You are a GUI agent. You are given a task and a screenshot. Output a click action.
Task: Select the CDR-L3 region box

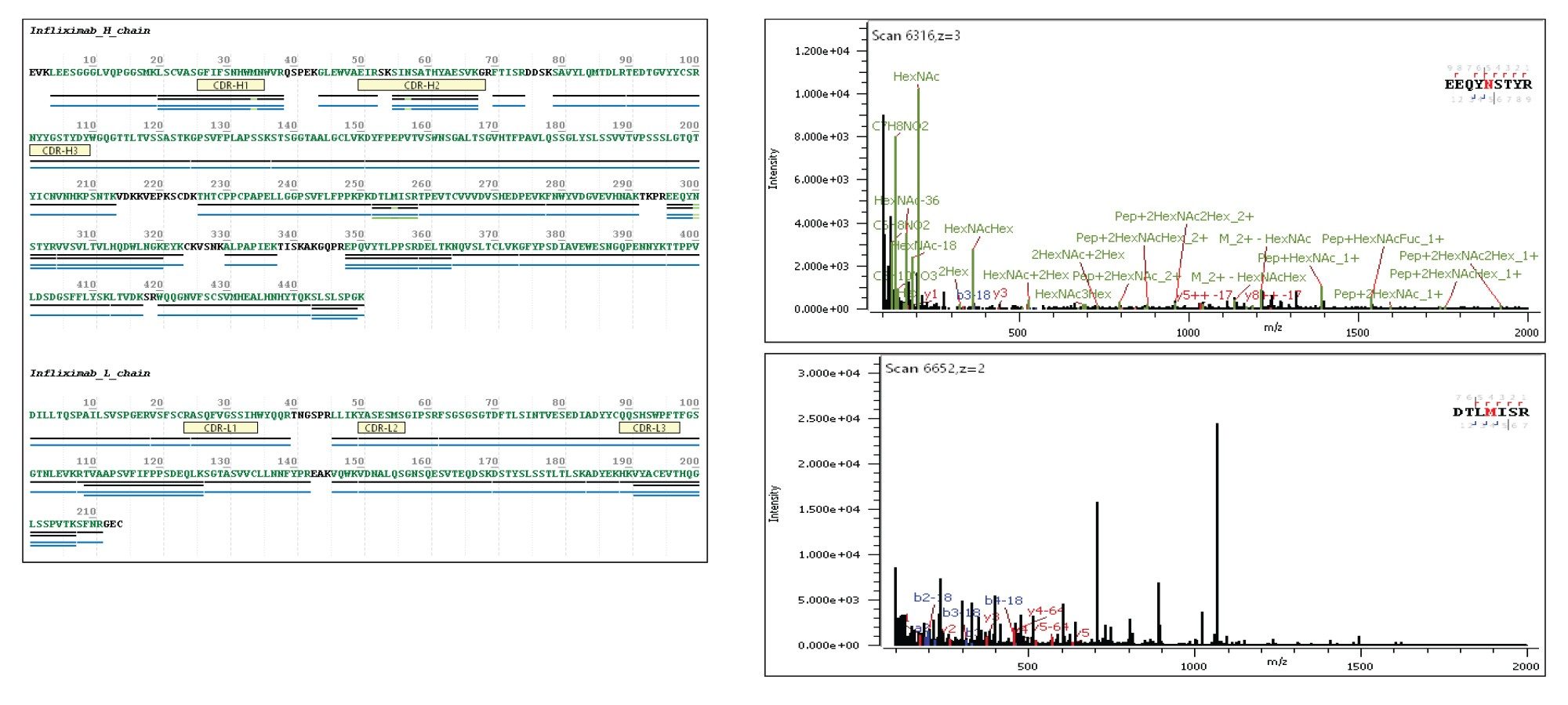coord(649,428)
